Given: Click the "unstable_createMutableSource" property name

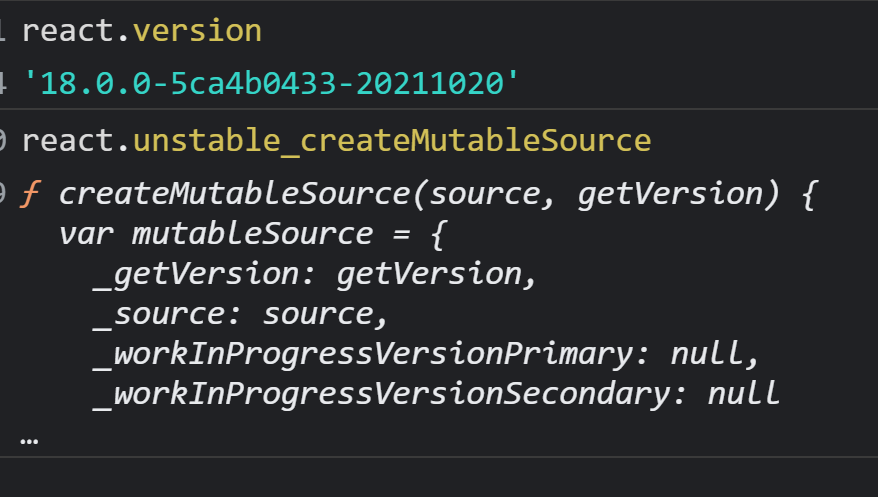Looking at the screenshot, I should tap(391, 140).
